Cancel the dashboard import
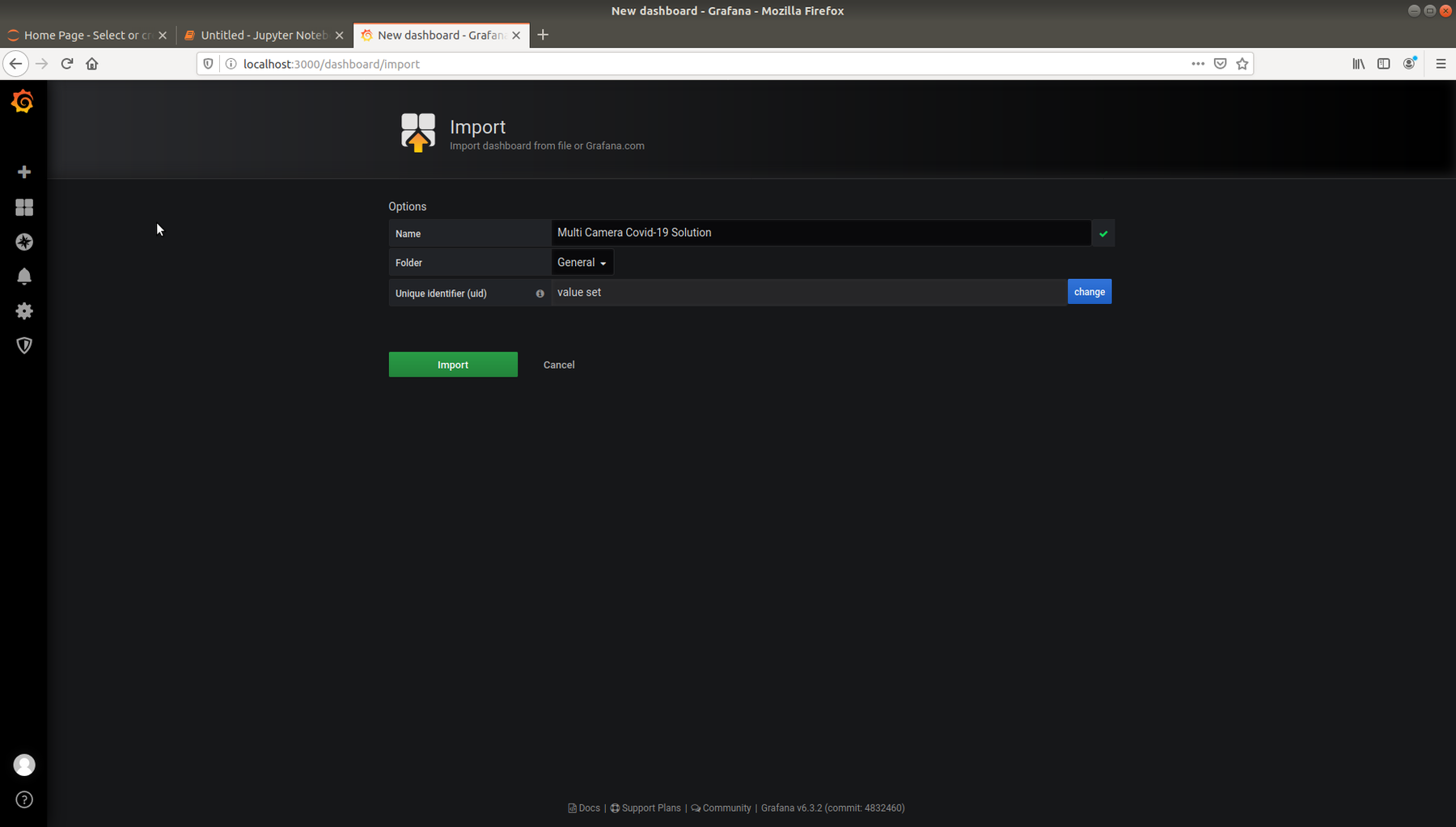This screenshot has height=827, width=1456. [x=559, y=365]
